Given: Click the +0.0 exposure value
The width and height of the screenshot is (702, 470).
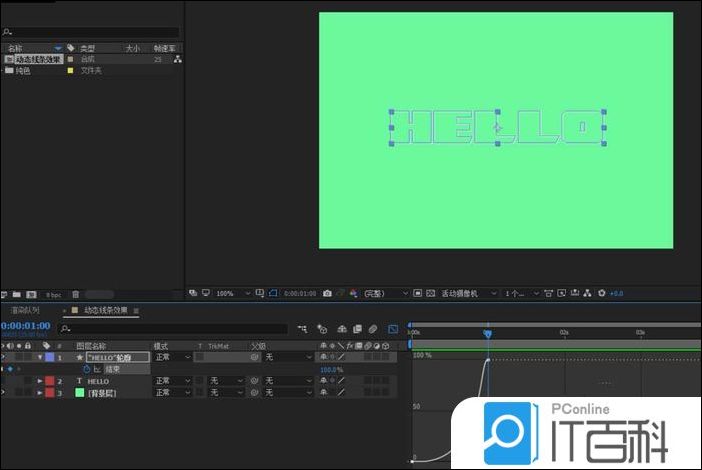Looking at the screenshot, I should 616,294.
